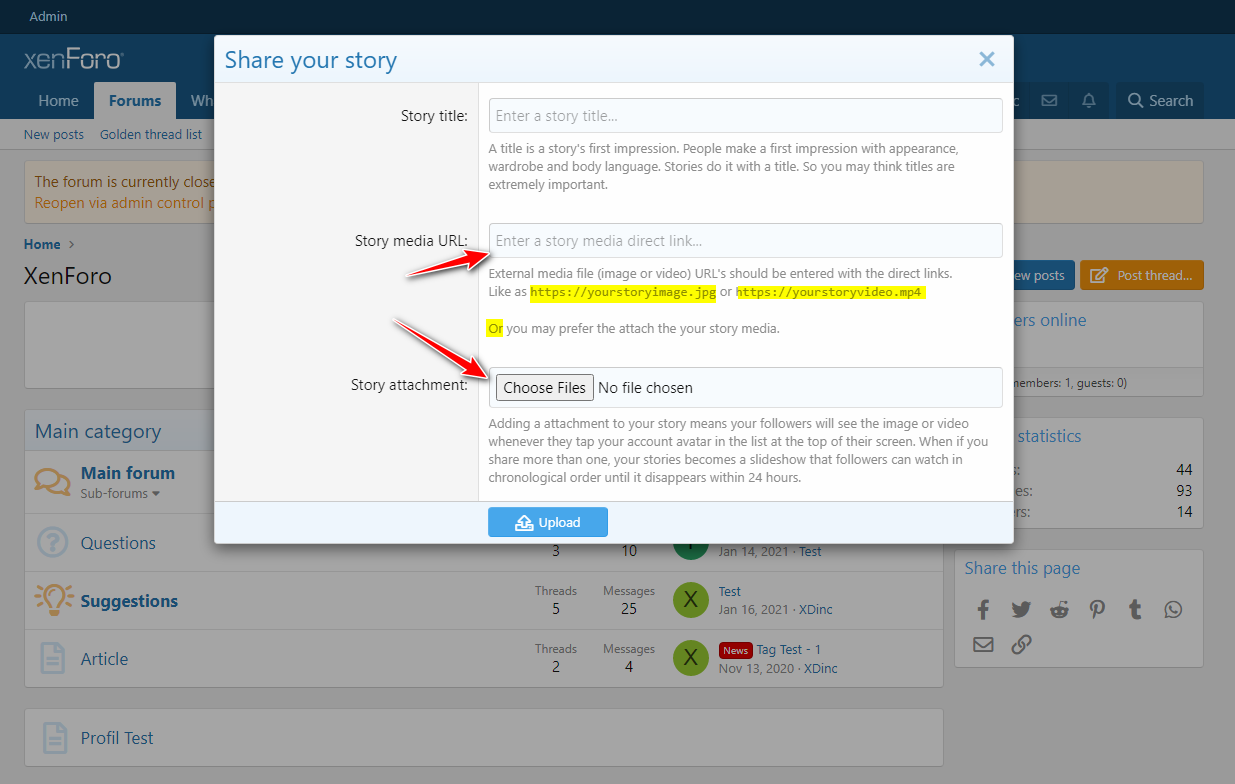The image size is (1235, 784).
Task: Close the Share your story dialog
Action: [x=986, y=59]
